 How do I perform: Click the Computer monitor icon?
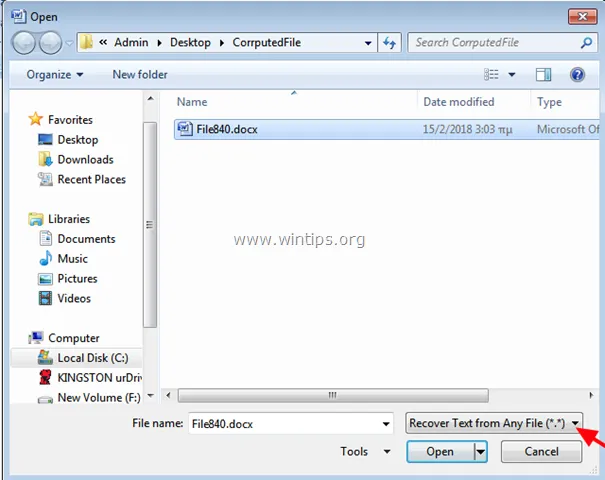coord(36,338)
